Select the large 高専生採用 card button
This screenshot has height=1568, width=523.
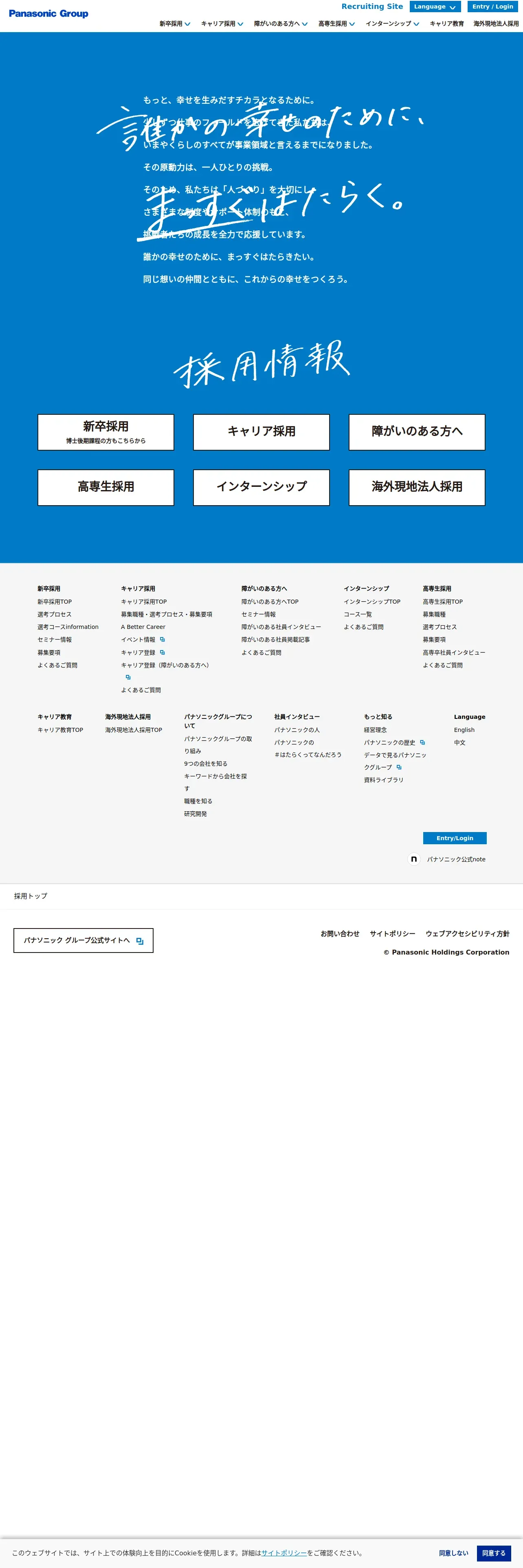pyautogui.click(x=106, y=488)
